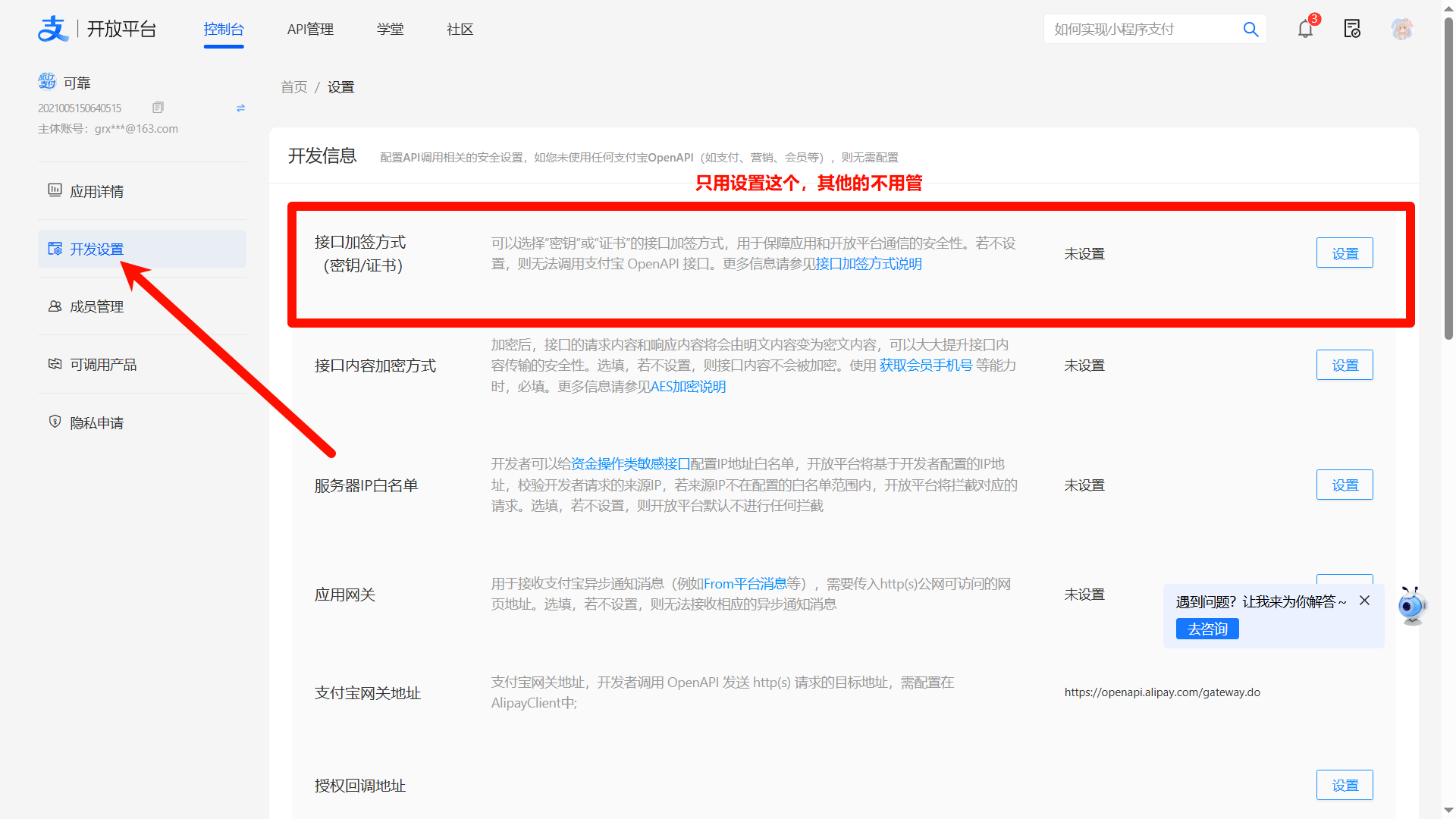Image resolution: width=1456 pixels, height=819 pixels.
Task: Select the 应用详情 sidebar icon
Action: (x=54, y=191)
